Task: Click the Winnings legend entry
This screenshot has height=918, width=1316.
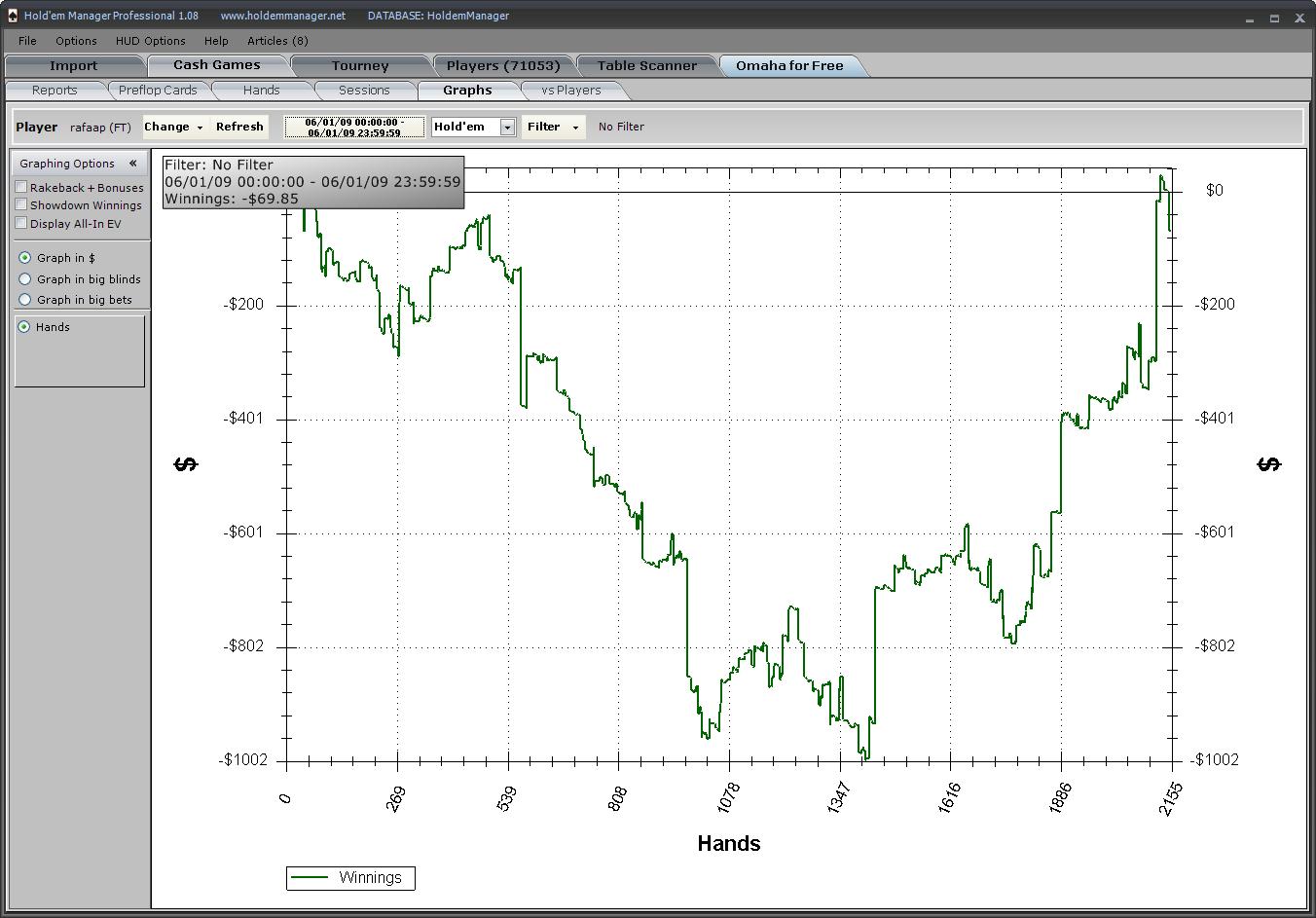Action: pos(350,877)
